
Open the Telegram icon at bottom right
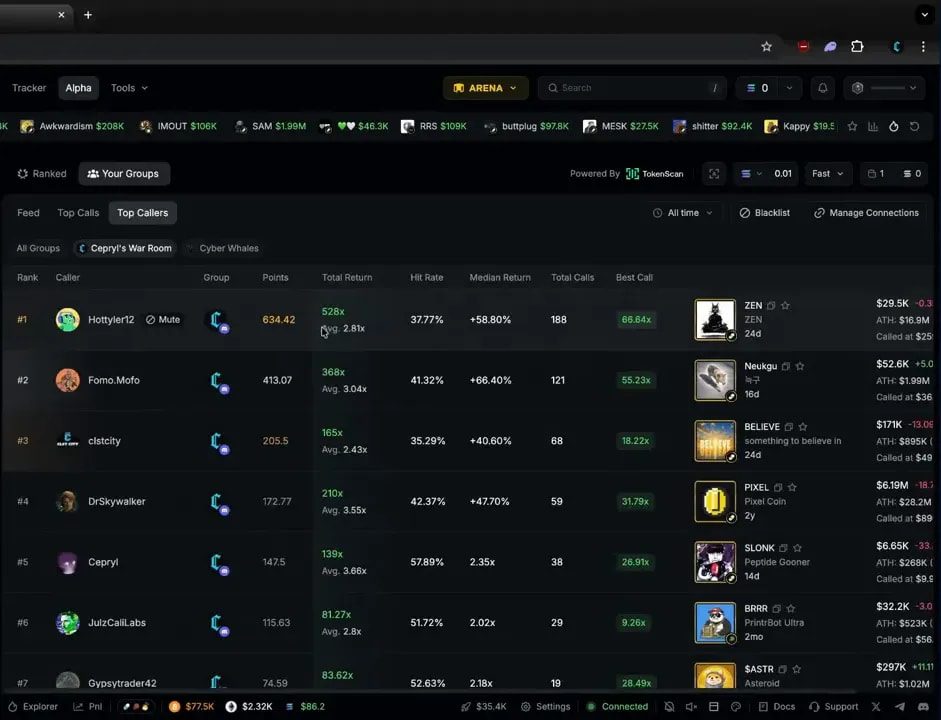tap(899, 707)
